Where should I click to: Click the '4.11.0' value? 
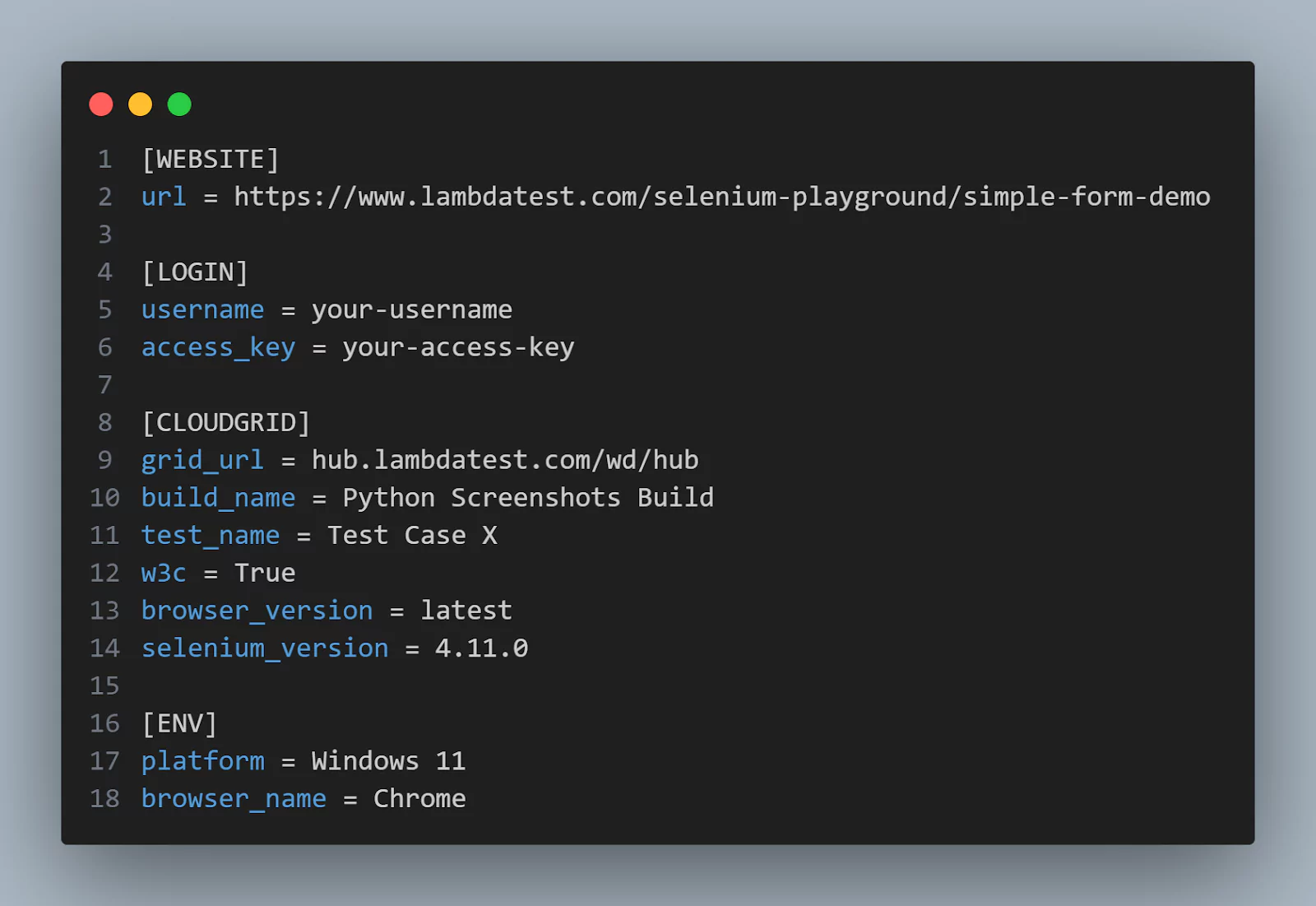point(482,648)
